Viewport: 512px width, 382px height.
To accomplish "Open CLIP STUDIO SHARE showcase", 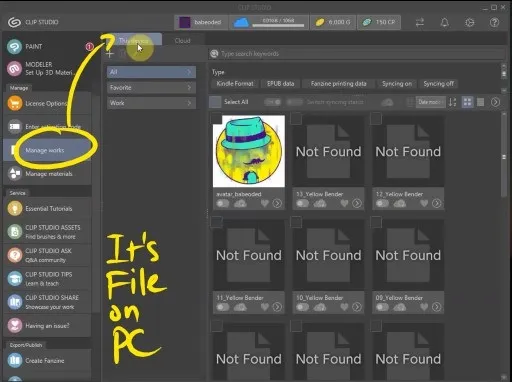I will click(47, 302).
